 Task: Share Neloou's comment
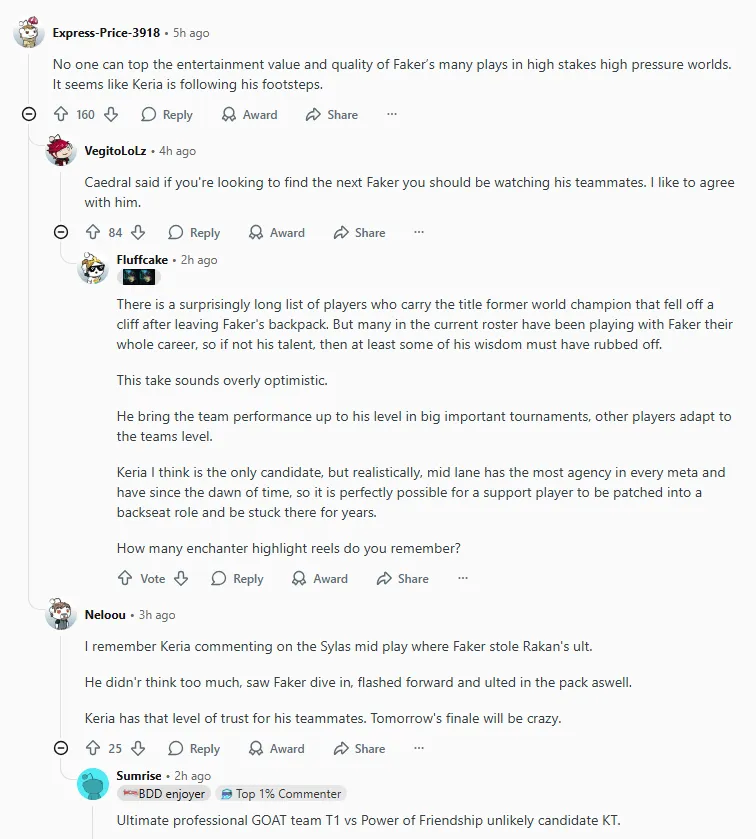359,748
